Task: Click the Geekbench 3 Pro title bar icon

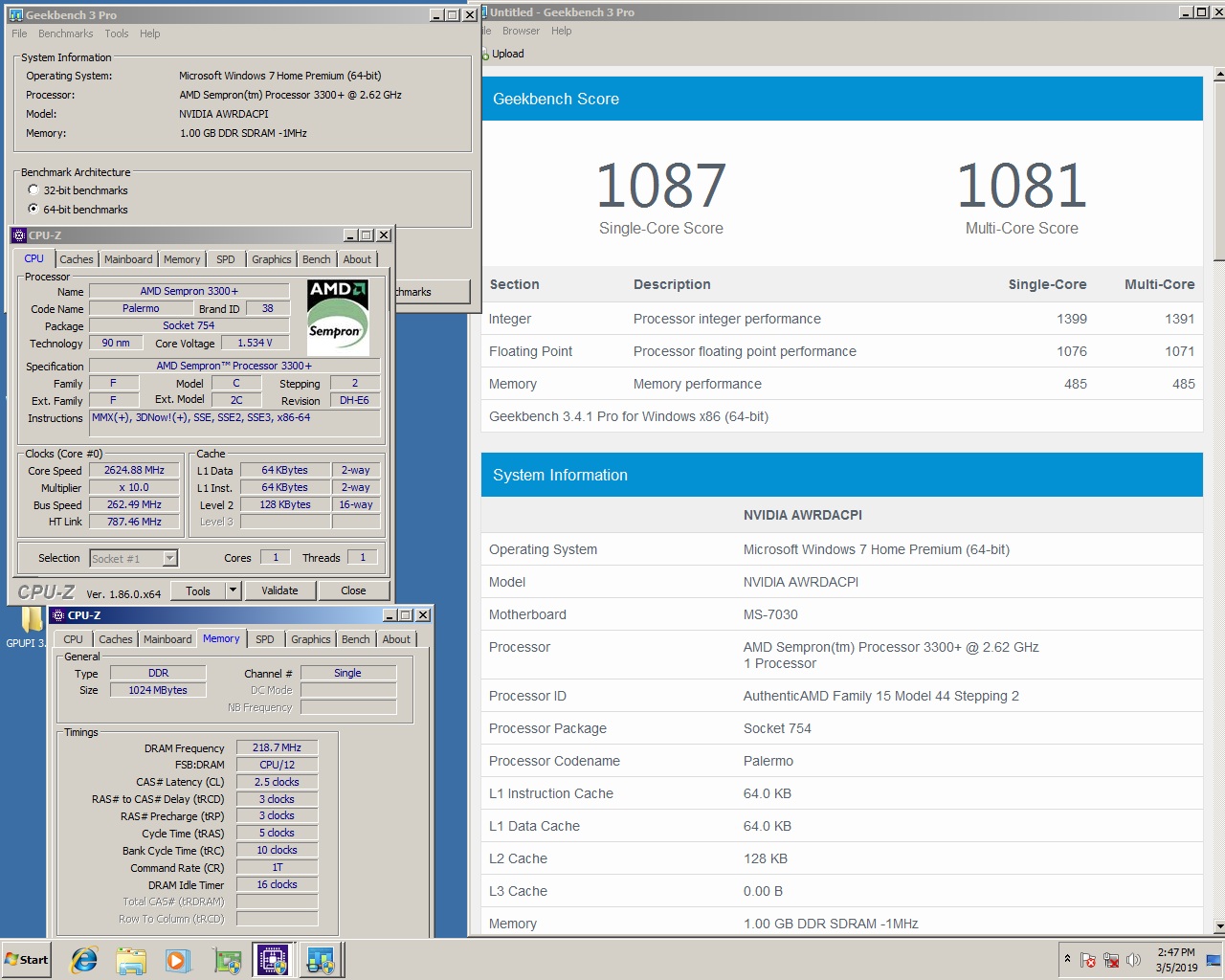Action: click(x=15, y=15)
